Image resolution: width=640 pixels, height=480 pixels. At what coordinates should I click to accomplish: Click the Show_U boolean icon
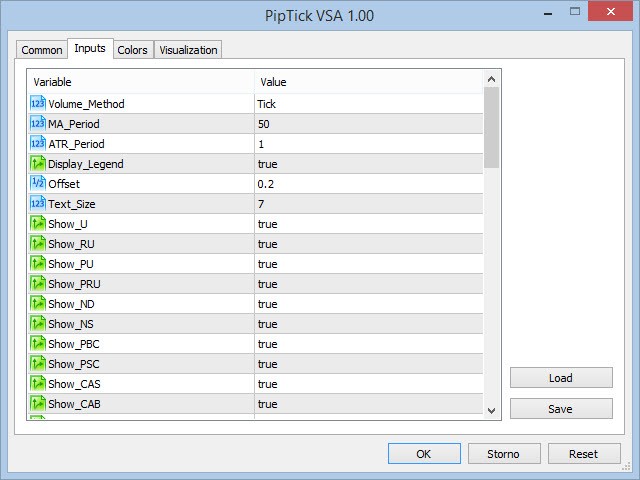tap(38, 223)
